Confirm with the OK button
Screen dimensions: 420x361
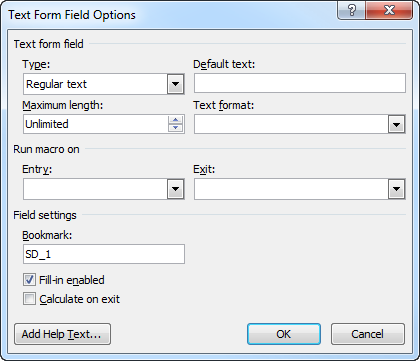pyautogui.click(x=284, y=334)
